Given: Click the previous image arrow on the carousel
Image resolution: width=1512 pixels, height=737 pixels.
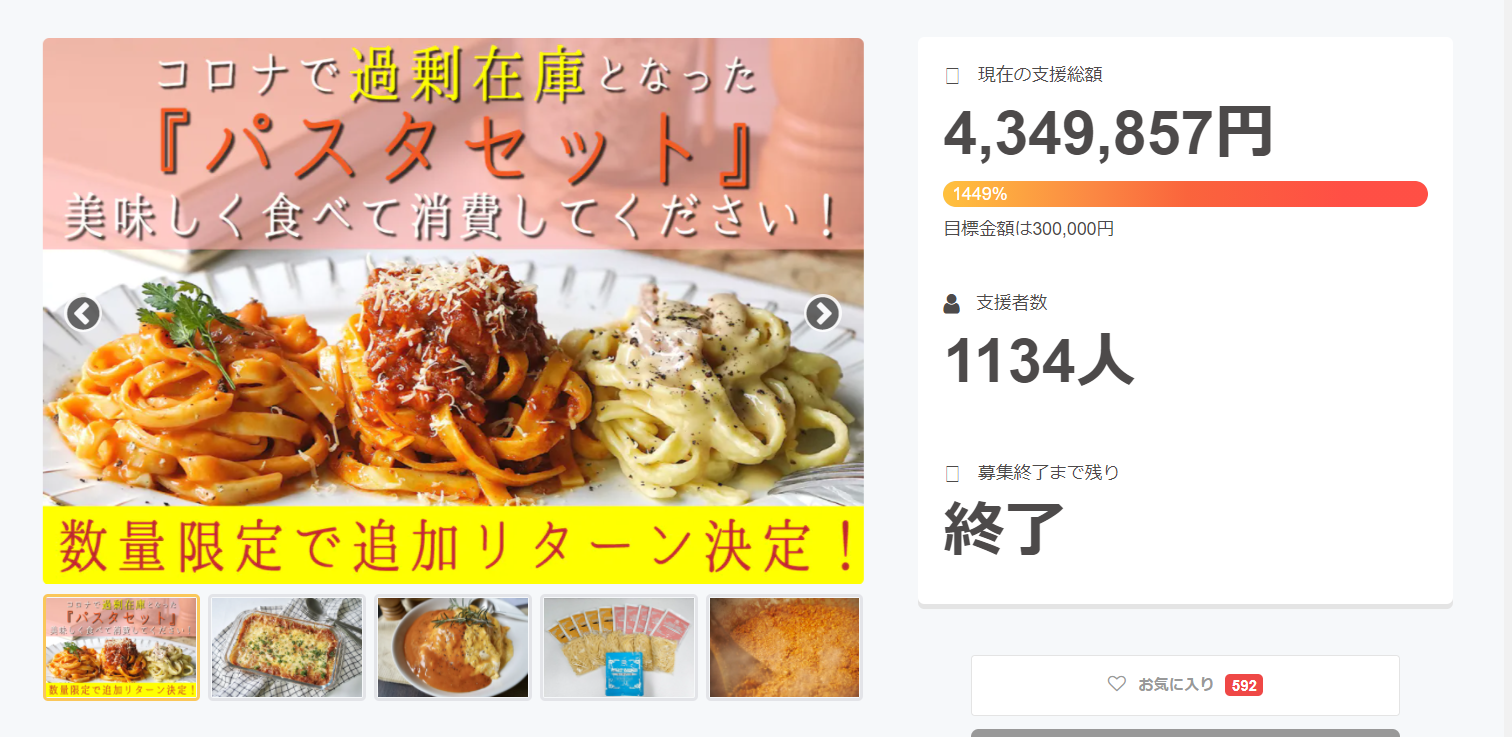Looking at the screenshot, I should pos(83,314).
